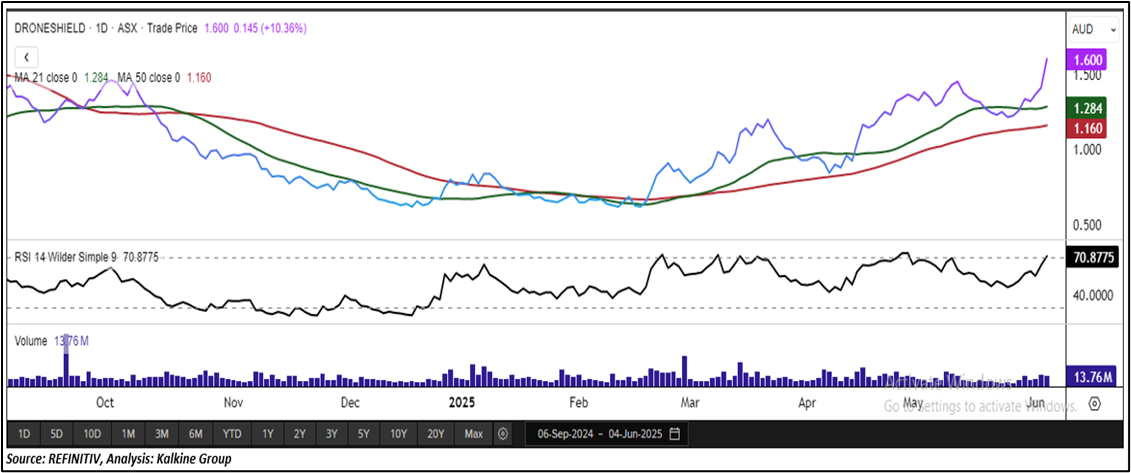This screenshot has height=473, width=1131.
Task: Click the Feb label on time axis
Action: point(579,402)
